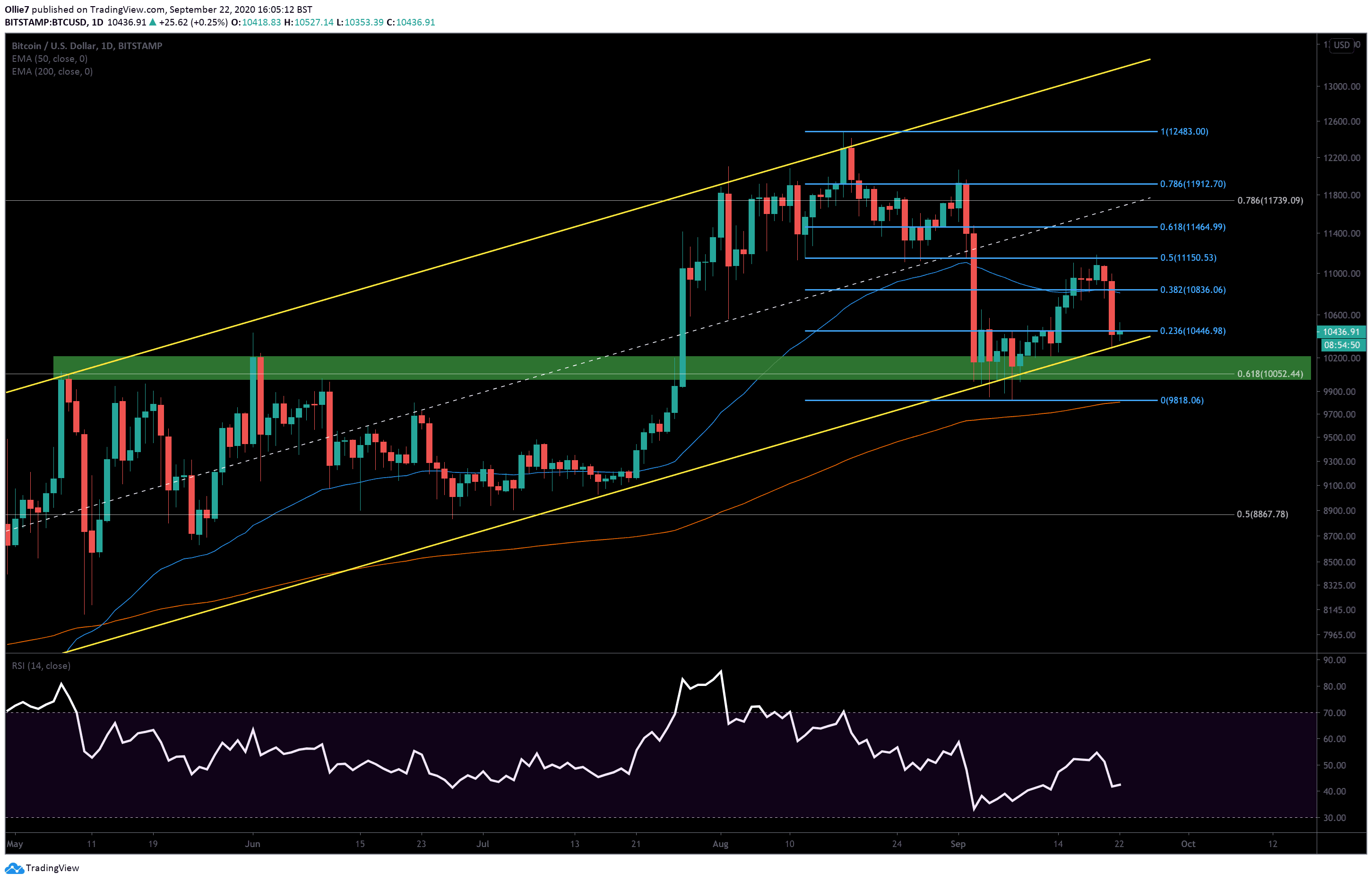Click the candle countdown timer 08:54:50

pyautogui.click(x=1342, y=345)
